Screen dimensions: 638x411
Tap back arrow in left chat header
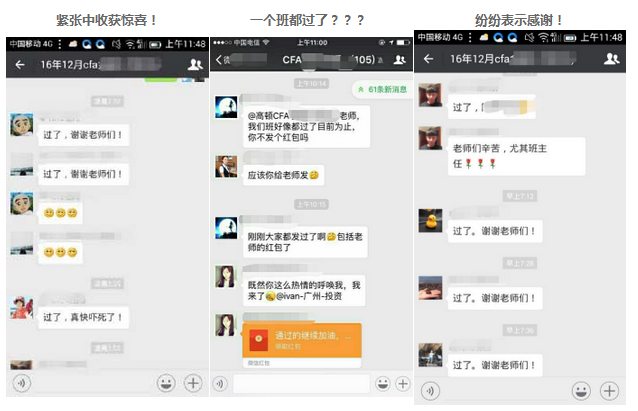(x=19, y=64)
